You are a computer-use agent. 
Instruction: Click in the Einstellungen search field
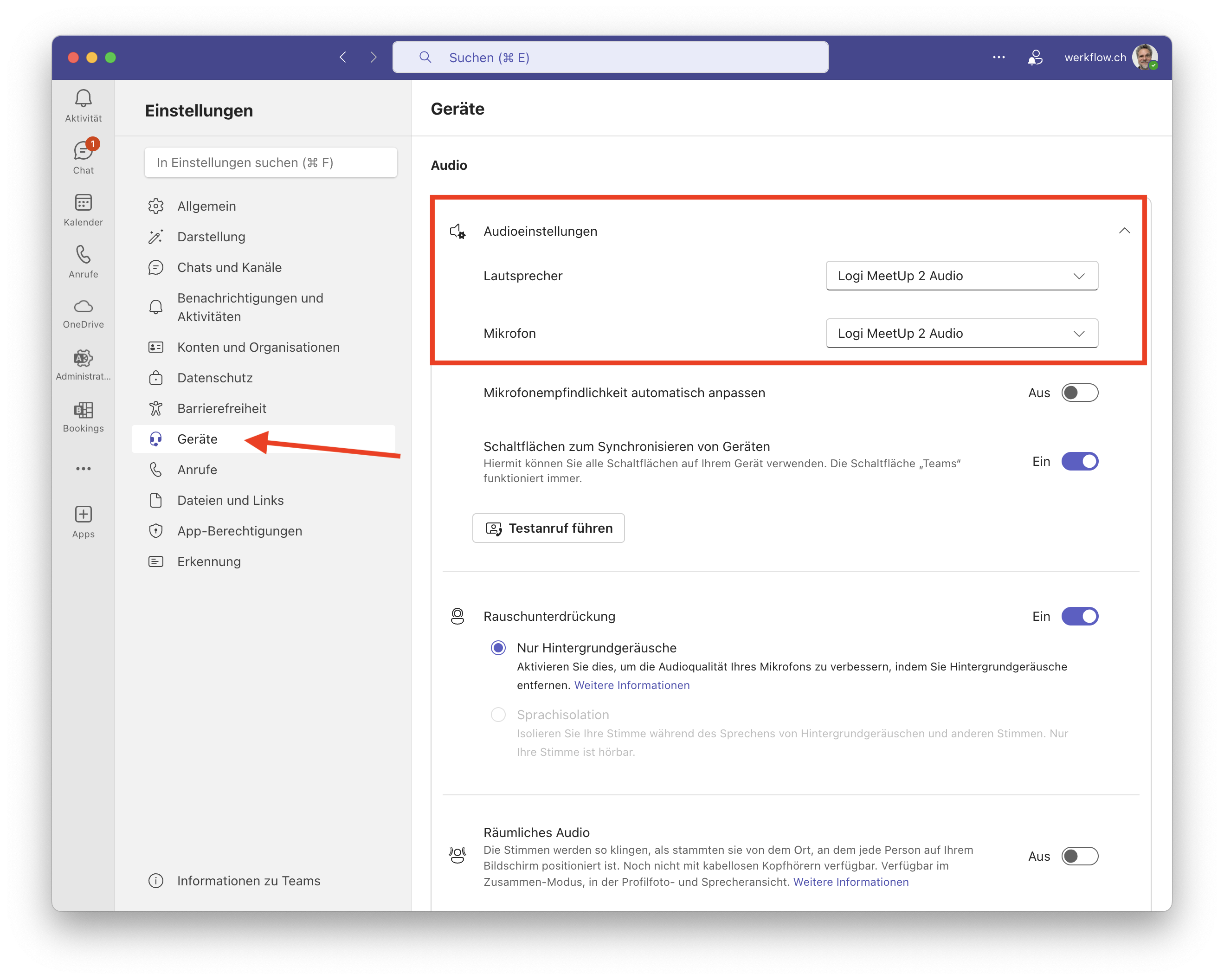click(x=271, y=163)
